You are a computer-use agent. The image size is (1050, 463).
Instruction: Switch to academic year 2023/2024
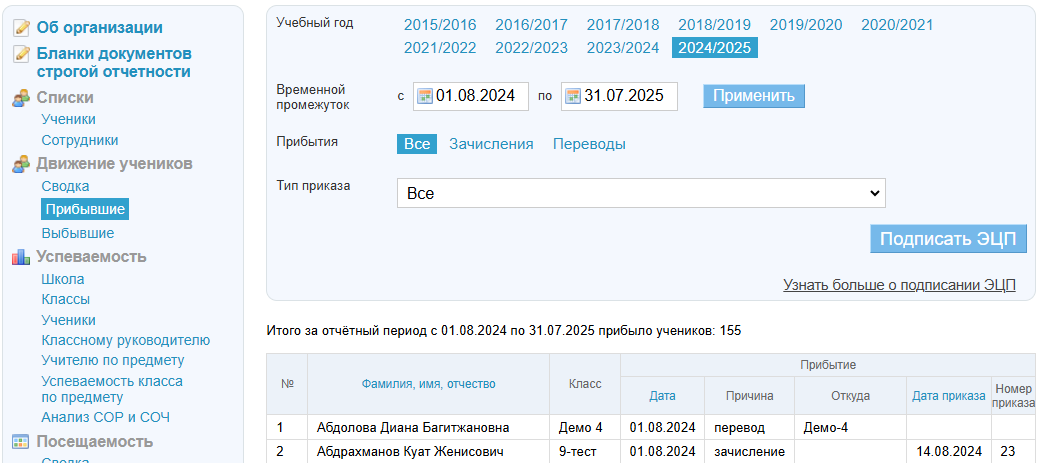[622, 48]
